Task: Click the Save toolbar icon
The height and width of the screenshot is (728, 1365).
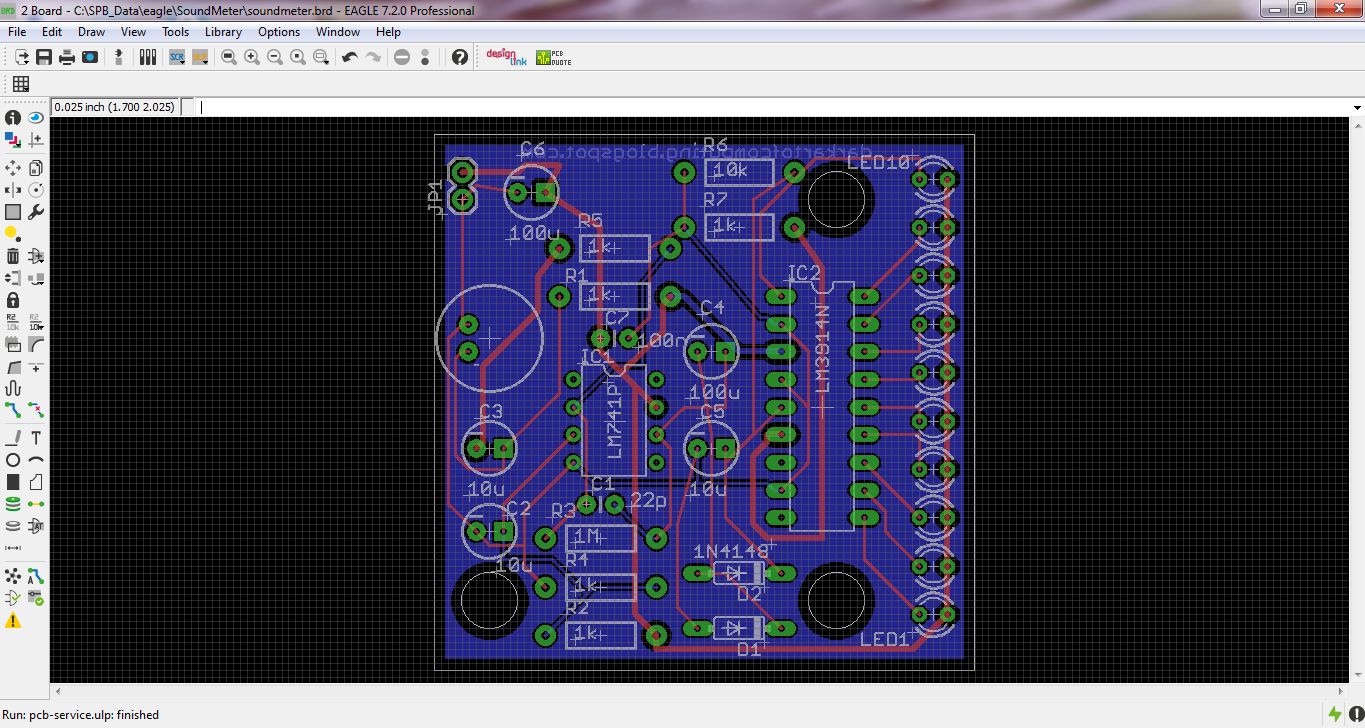Action: [44, 58]
